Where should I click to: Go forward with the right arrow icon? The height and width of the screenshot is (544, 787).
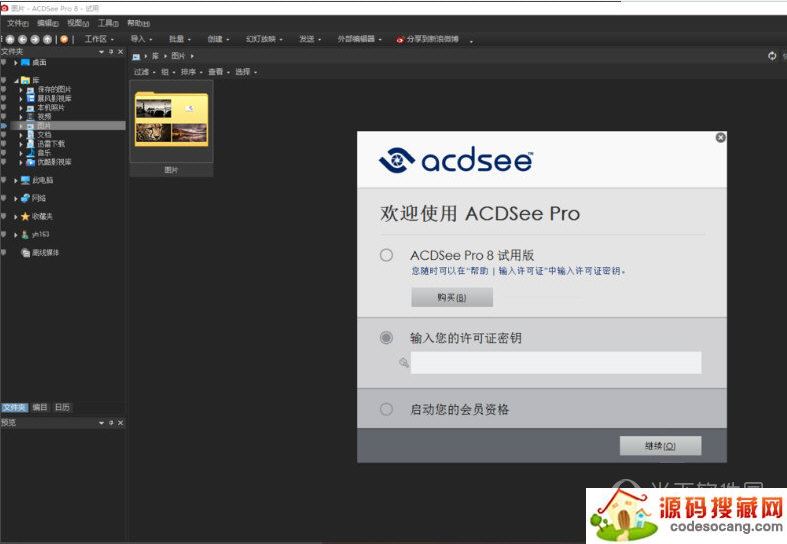(35, 39)
